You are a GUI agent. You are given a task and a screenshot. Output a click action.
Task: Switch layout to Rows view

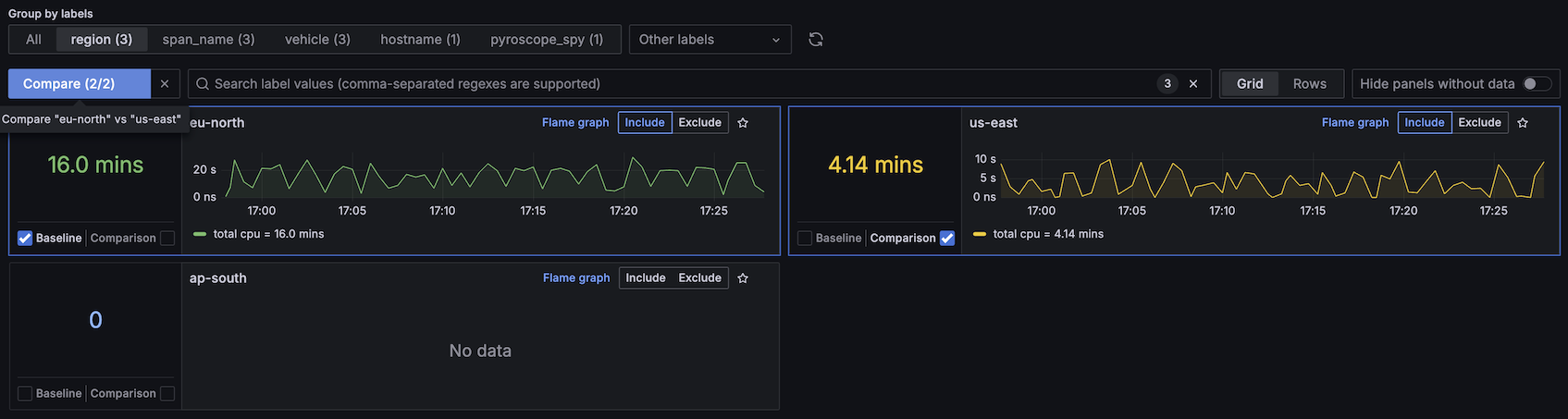click(1309, 83)
